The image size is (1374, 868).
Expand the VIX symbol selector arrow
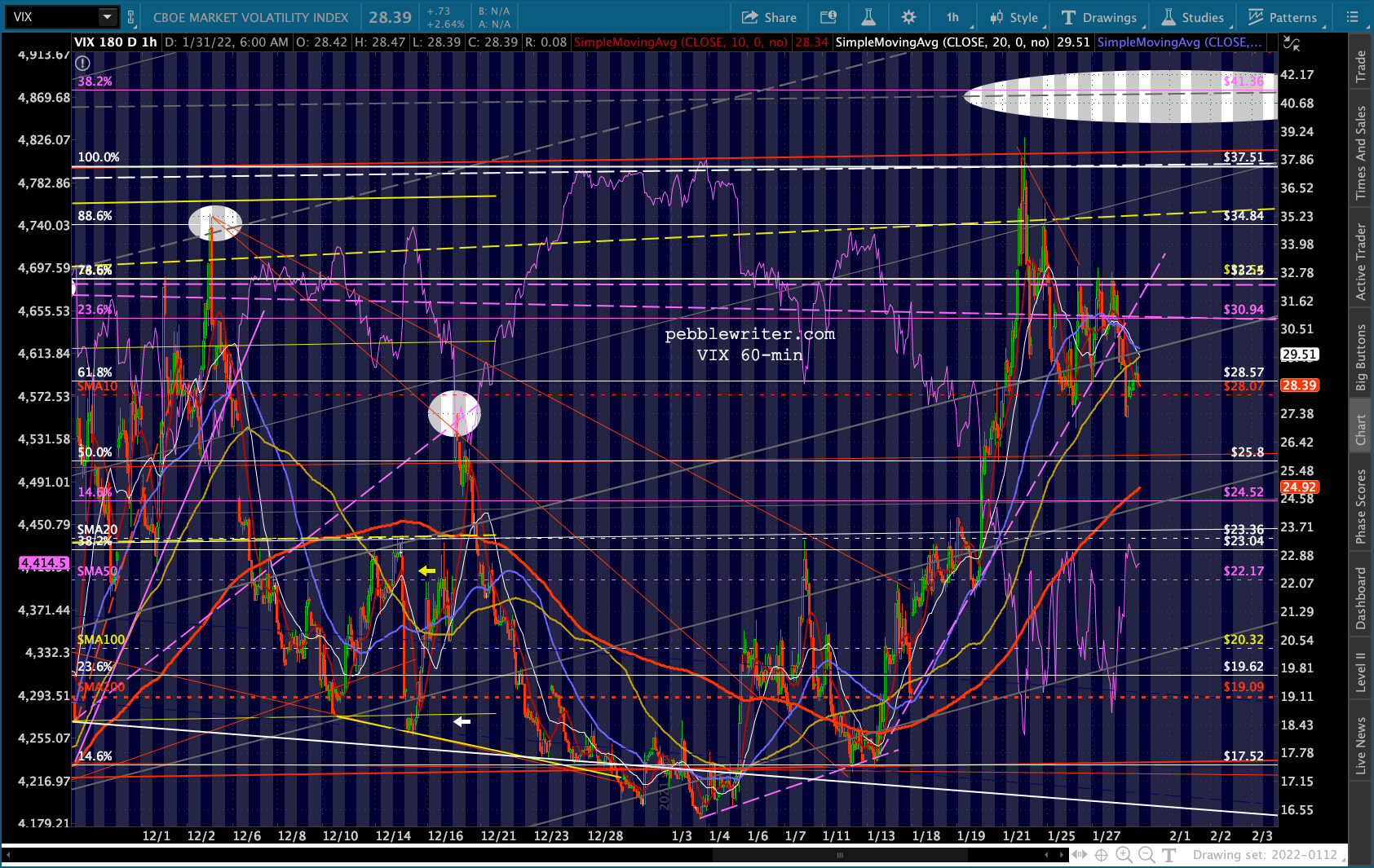108,16
